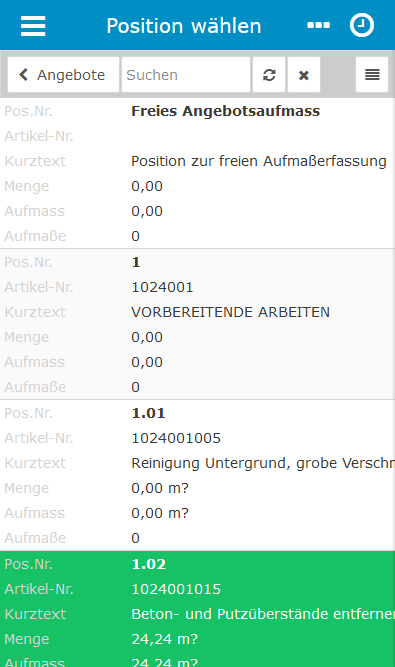Click article number 1024001015
Viewport: 395px width, 667px height.
[x=176, y=589]
